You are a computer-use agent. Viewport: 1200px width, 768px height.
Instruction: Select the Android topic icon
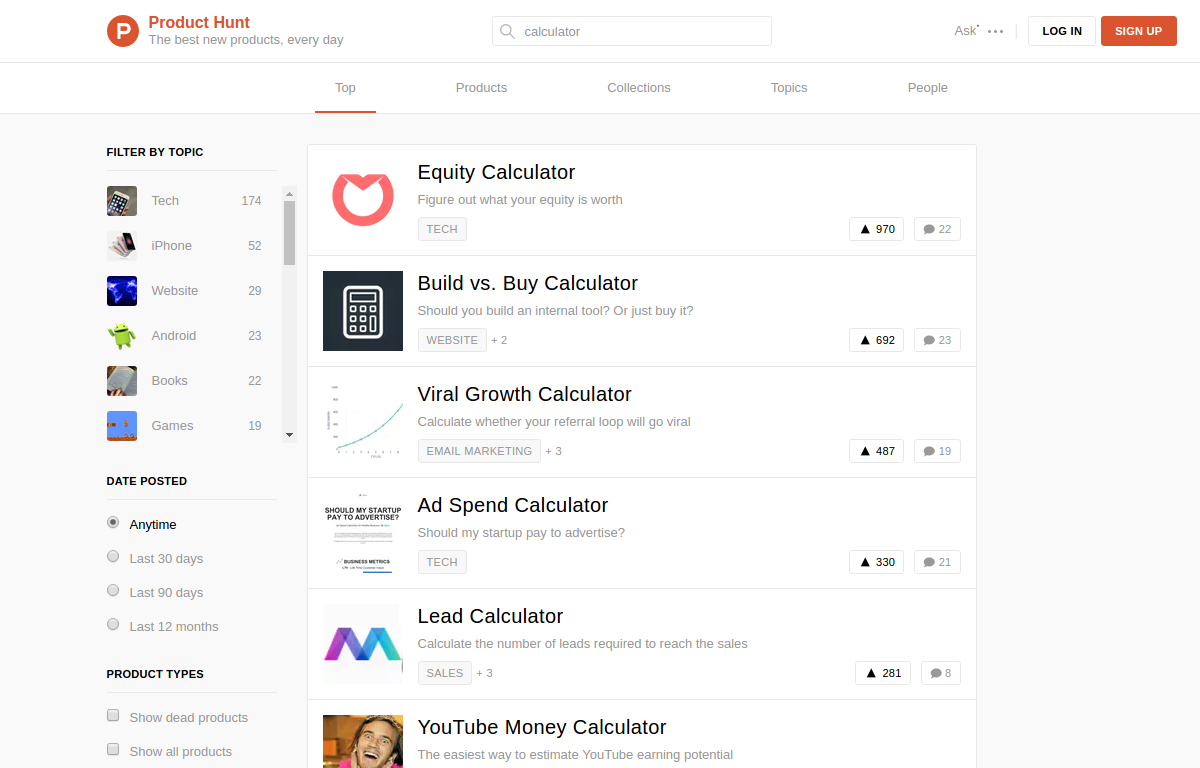click(x=122, y=336)
